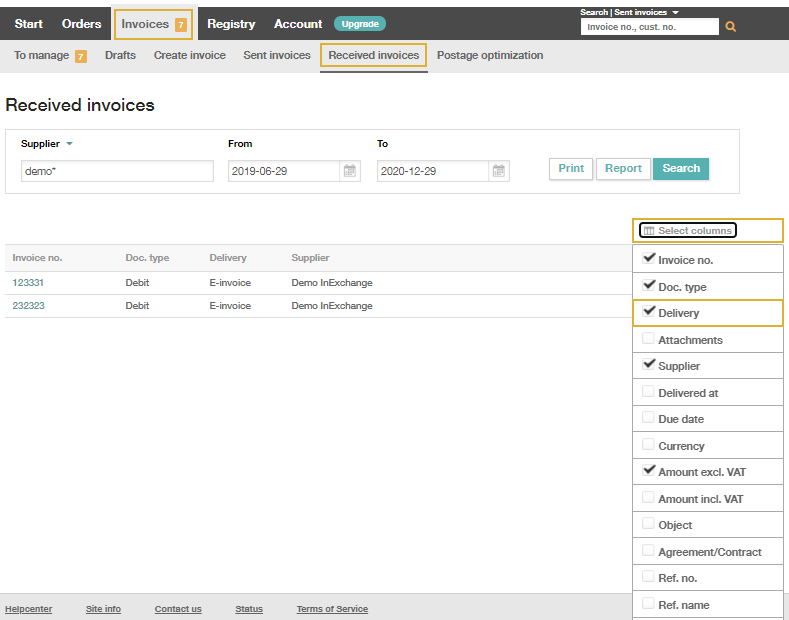Screen dimensions: 789x620
Task: Open the Search | Sent invoices dropdown arrow
Action: [x=675, y=13]
